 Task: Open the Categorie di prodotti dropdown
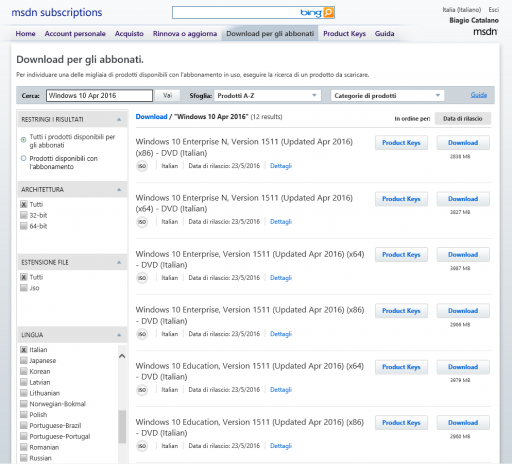[x=387, y=96]
